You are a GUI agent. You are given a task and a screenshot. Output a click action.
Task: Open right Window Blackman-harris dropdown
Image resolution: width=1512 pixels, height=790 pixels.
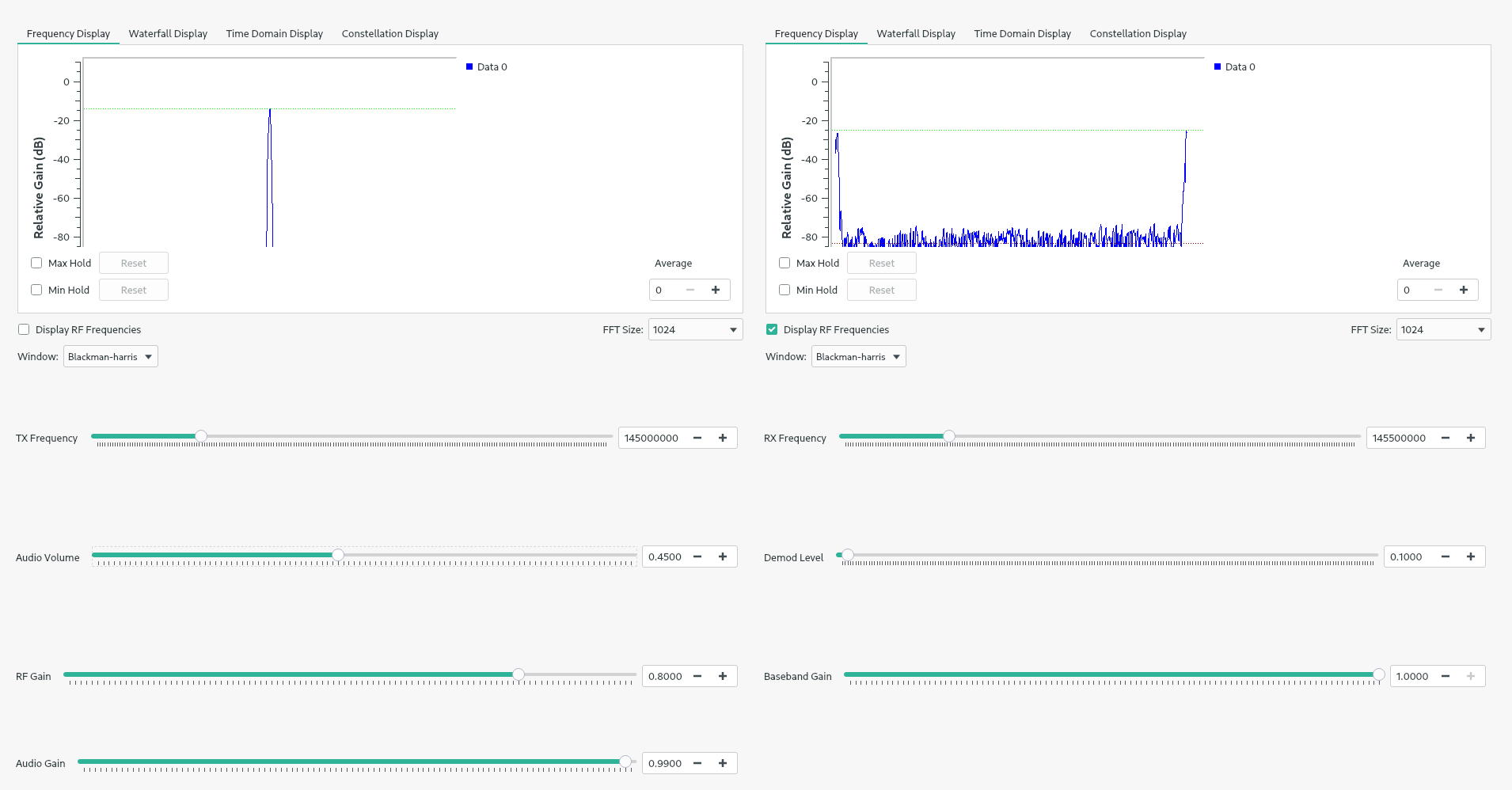859,356
